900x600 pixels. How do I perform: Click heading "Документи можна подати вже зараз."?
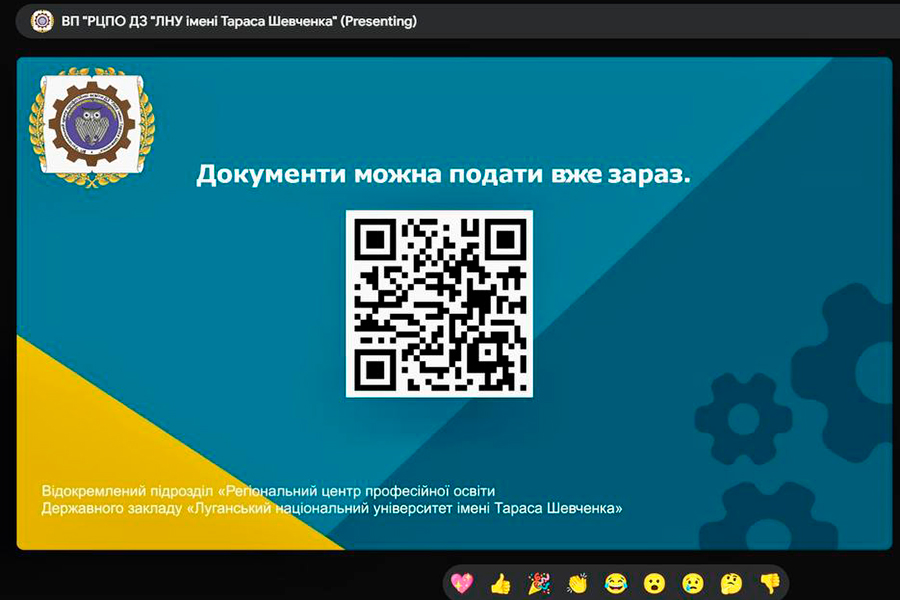point(443,175)
